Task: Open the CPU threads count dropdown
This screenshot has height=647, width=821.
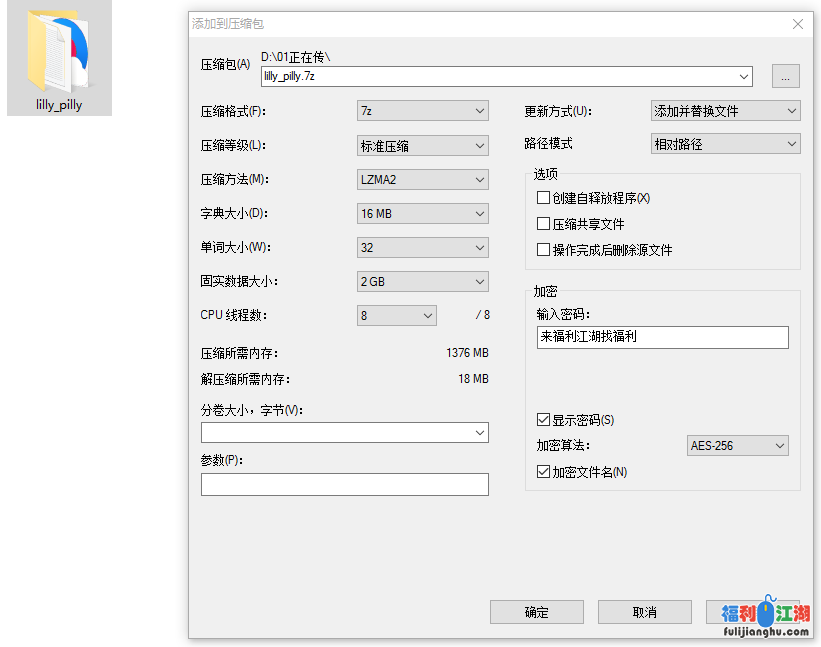Action: [x=397, y=316]
